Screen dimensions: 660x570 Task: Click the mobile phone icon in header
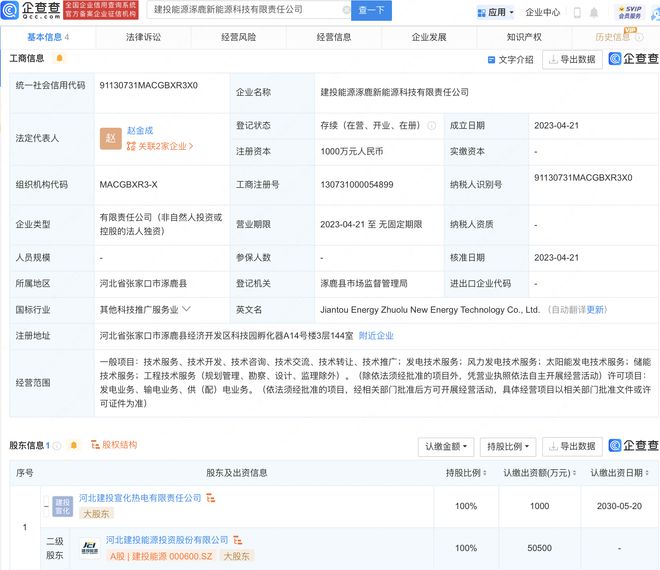pos(577,13)
